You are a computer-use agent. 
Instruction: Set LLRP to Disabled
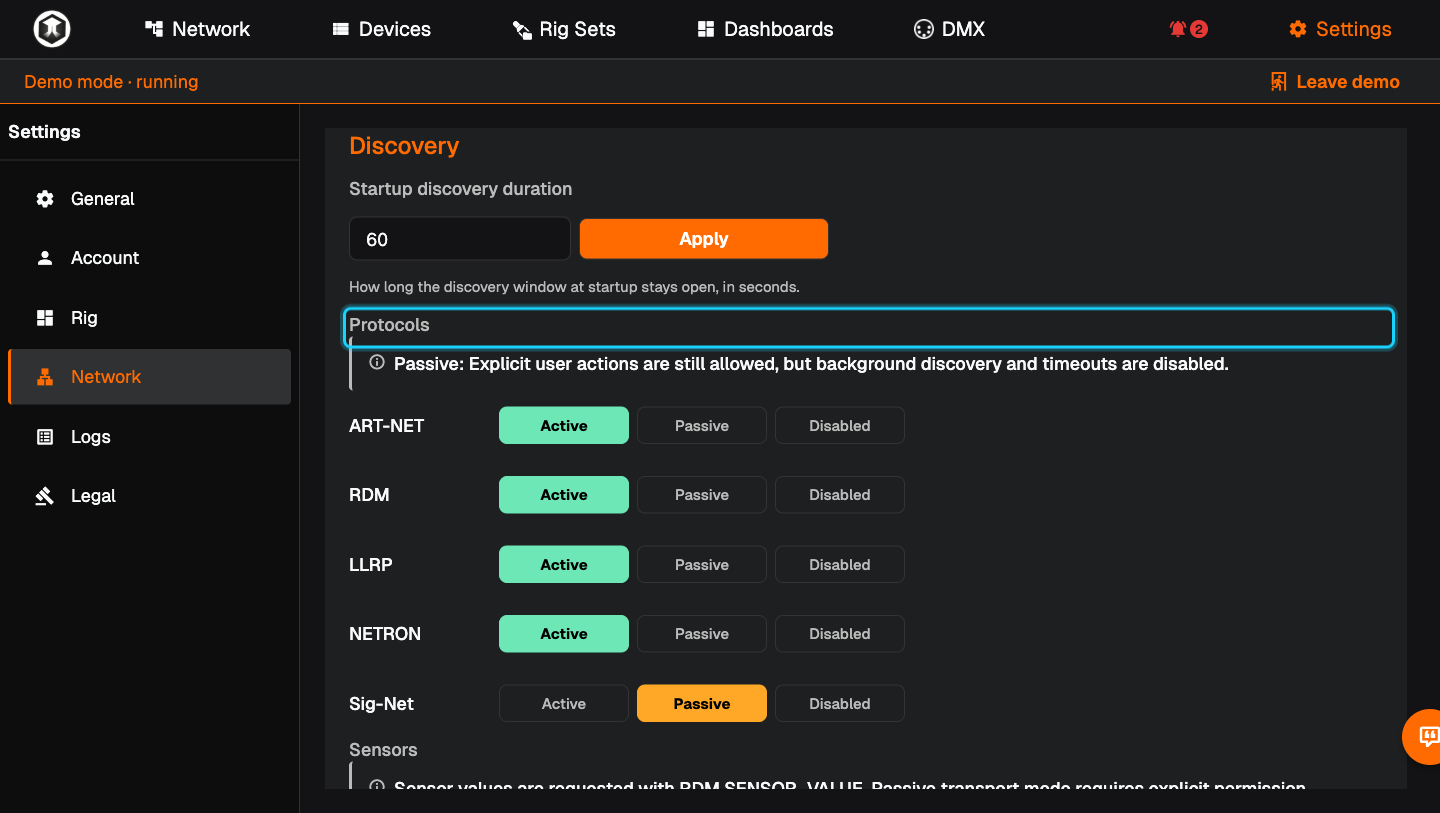[840, 564]
